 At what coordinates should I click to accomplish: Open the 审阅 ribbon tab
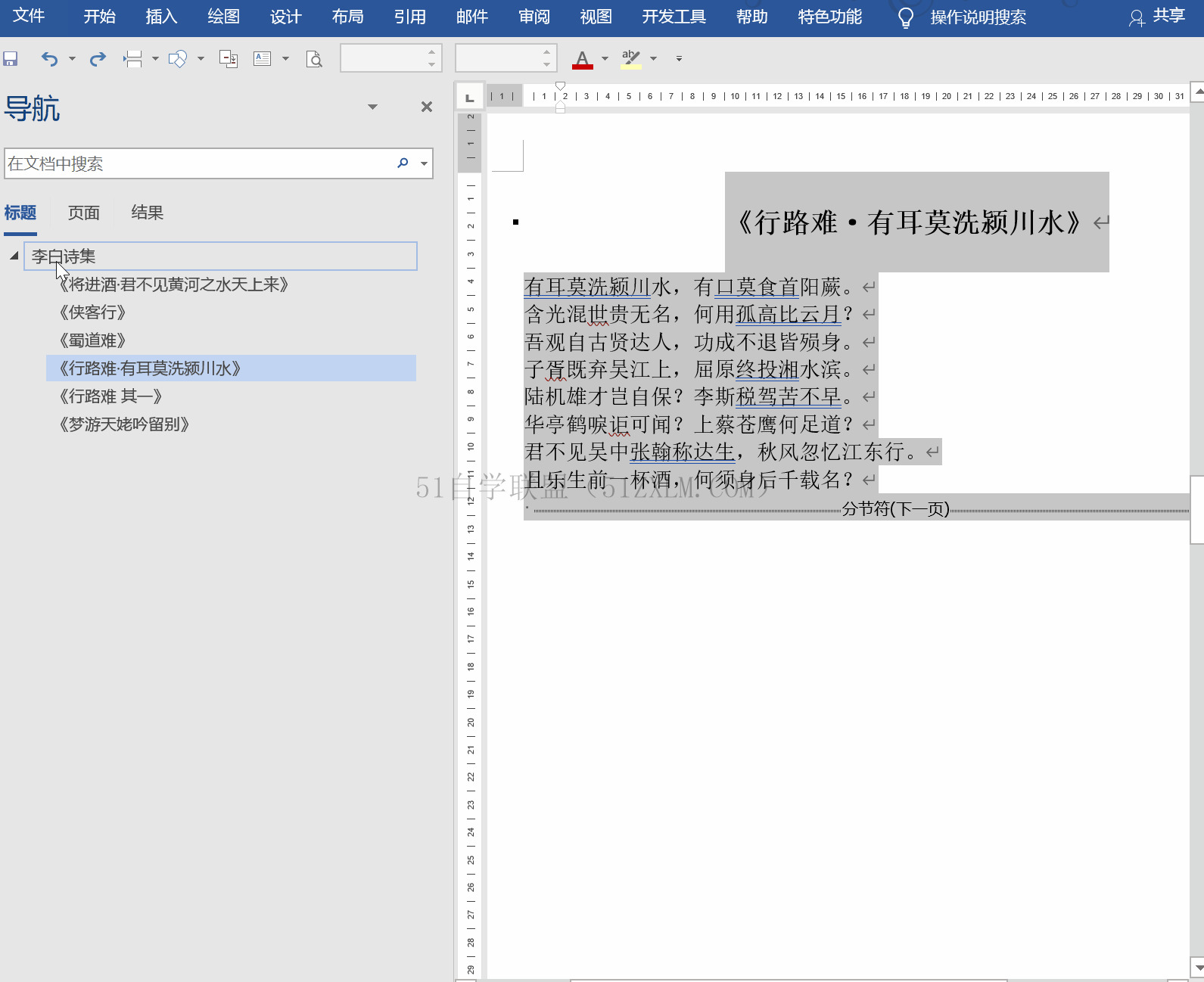coord(534,17)
